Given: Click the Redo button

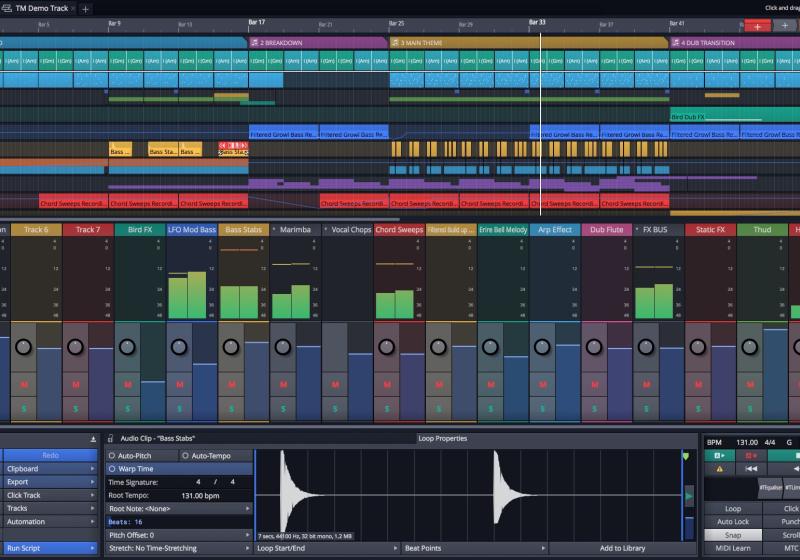Looking at the screenshot, I should coord(50,455).
